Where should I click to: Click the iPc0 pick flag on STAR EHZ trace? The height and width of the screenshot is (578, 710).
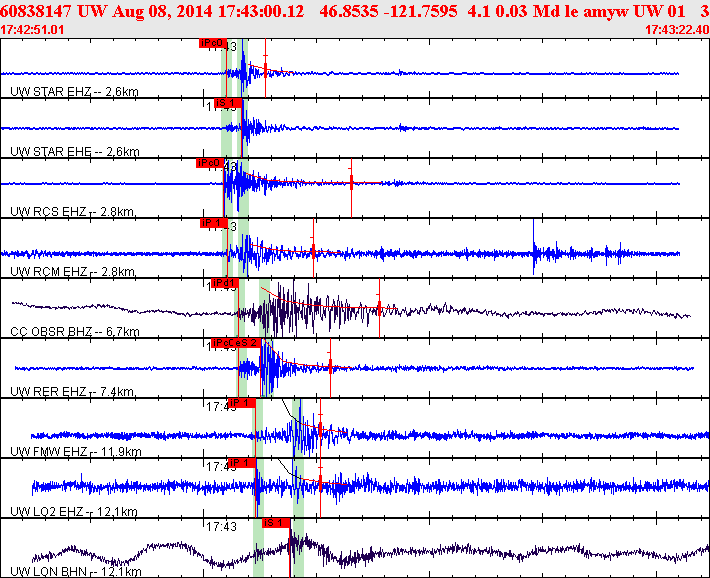coord(213,43)
